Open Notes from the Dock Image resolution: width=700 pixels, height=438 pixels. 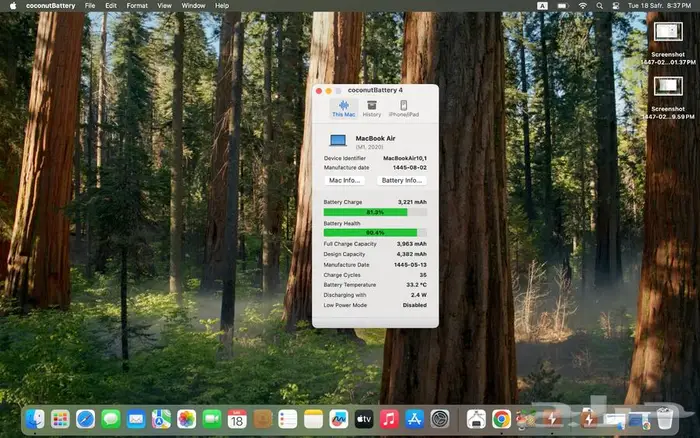pos(313,419)
